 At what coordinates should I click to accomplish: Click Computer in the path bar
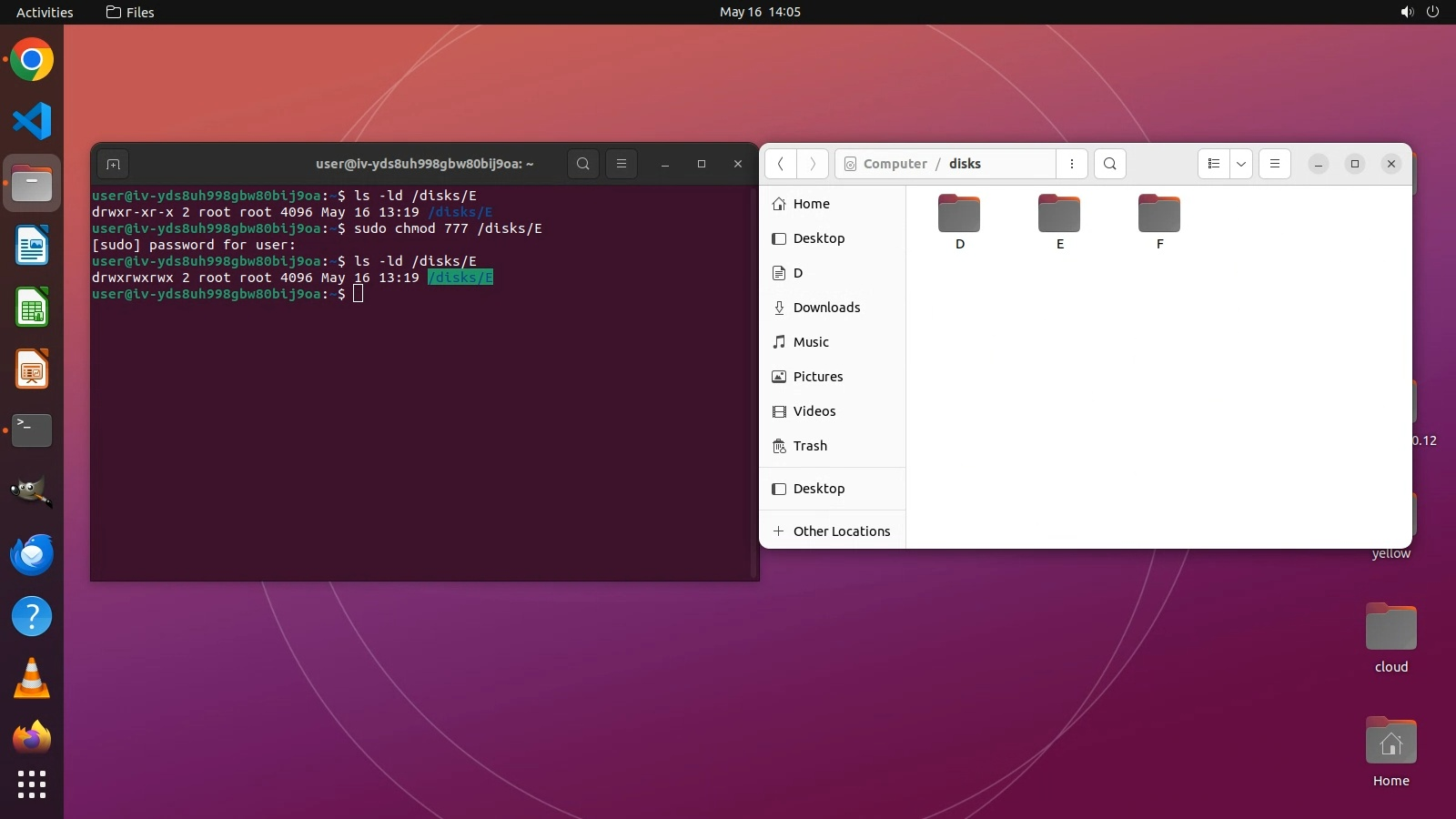[895, 164]
